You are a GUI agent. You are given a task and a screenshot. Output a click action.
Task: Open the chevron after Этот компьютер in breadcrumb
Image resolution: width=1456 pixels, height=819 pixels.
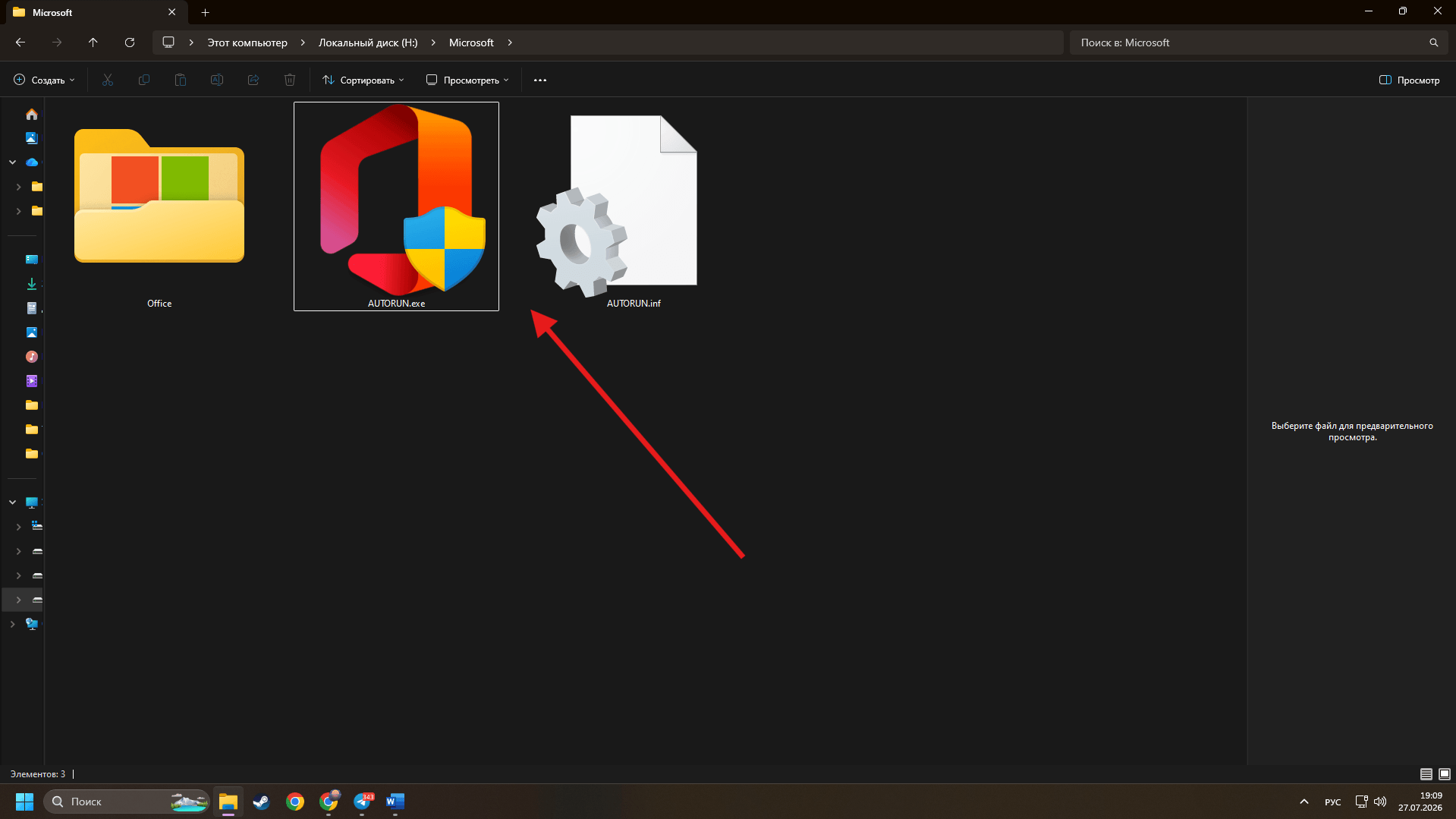tap(303, 43)
